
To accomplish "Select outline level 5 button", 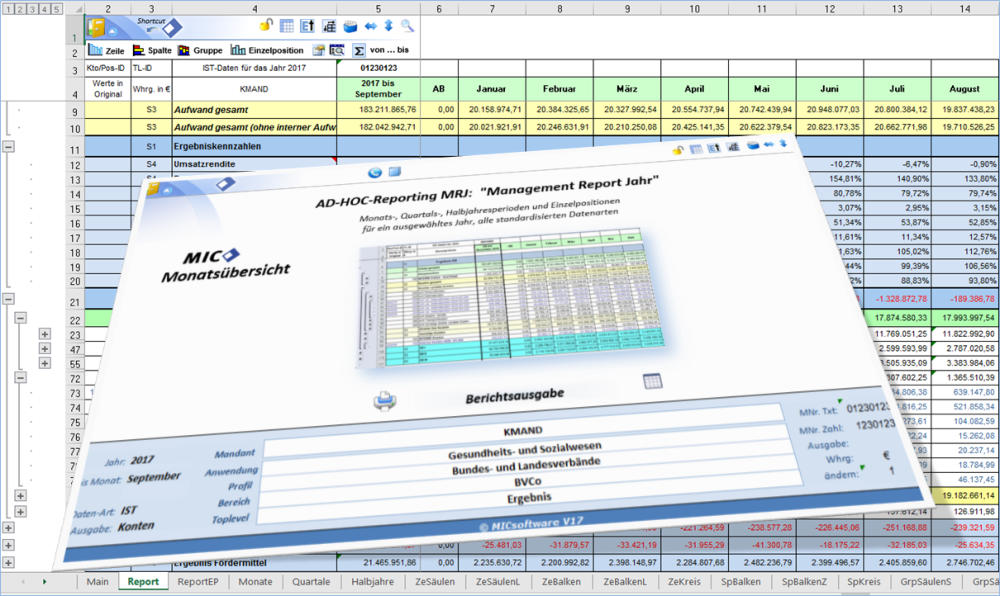I will point(56,9).
